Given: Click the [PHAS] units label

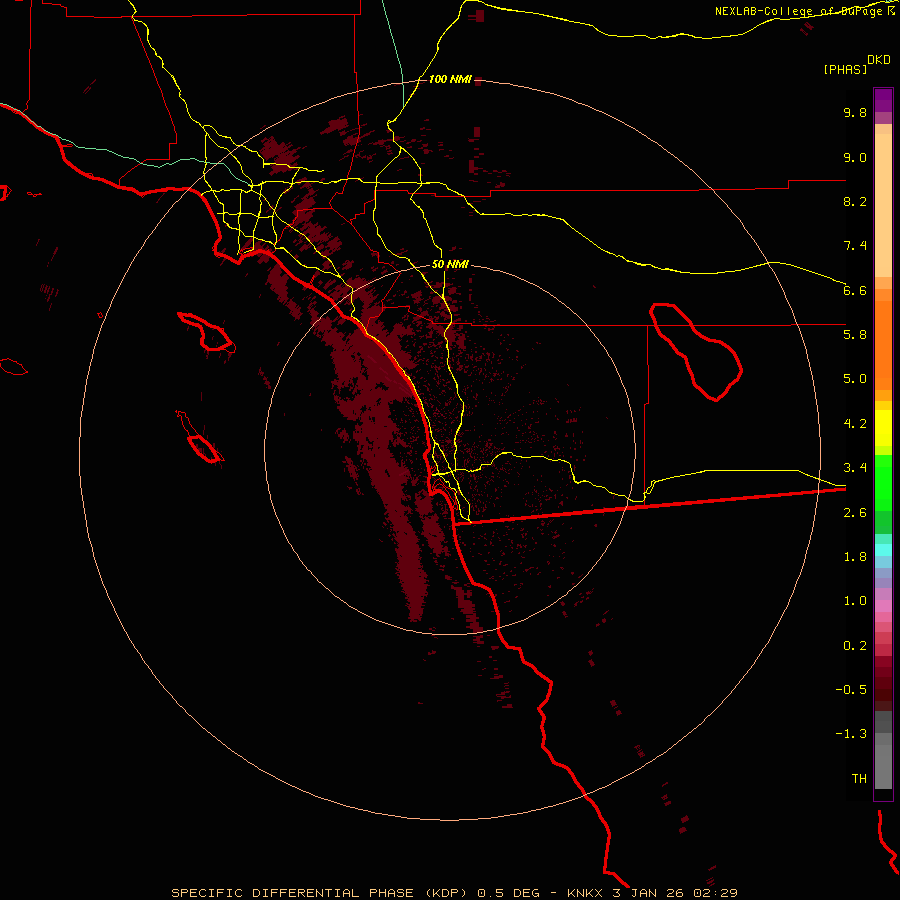Looking at the screenshot, I should 845,70.
